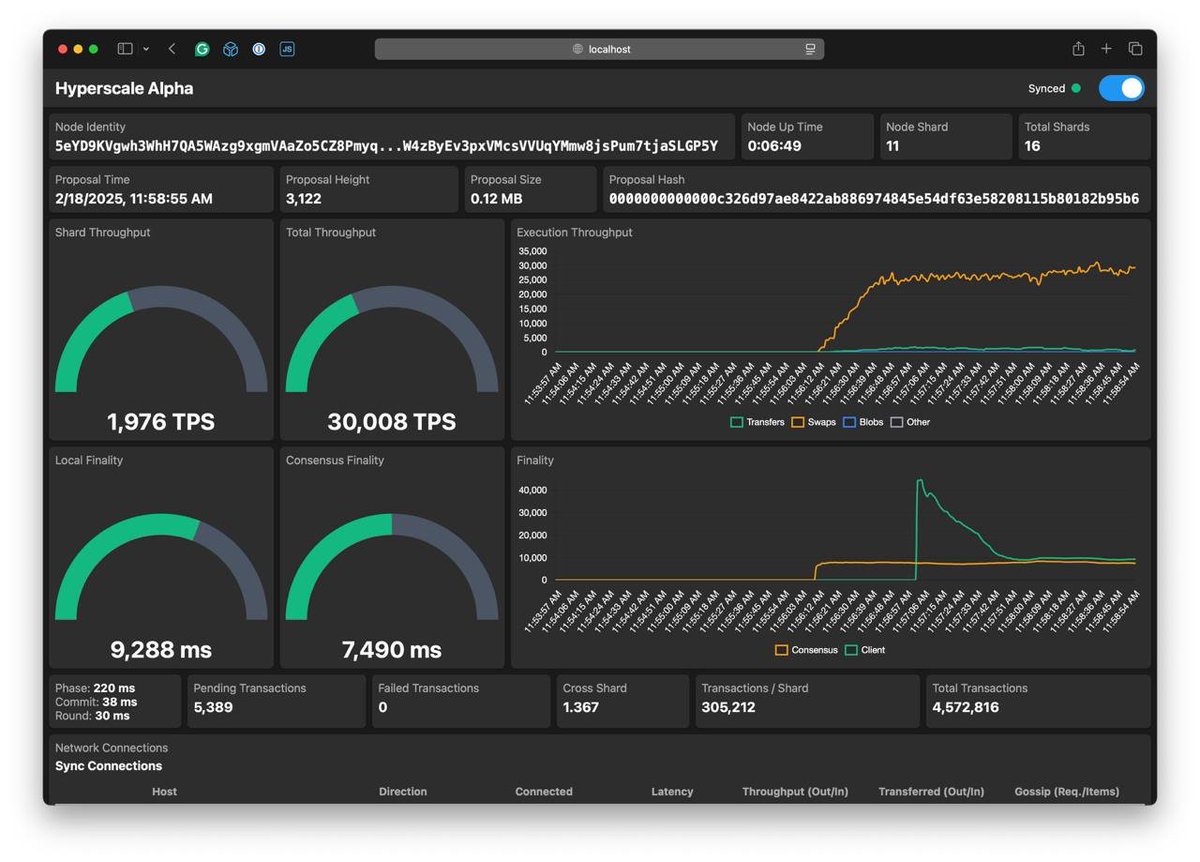Click the Node Identity value string
Image resolution: width=1200 pixels, height=862 pixels.
tap(386, 146)
